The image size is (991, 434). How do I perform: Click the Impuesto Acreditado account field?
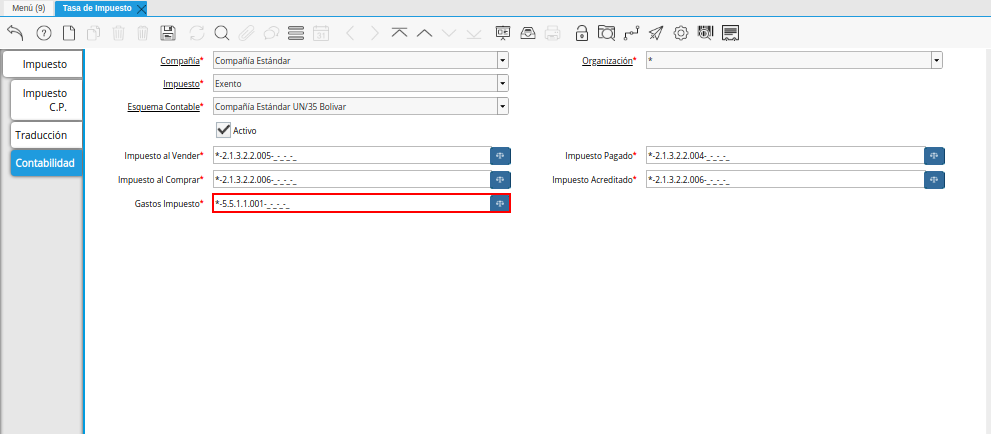tap(785, 179)
